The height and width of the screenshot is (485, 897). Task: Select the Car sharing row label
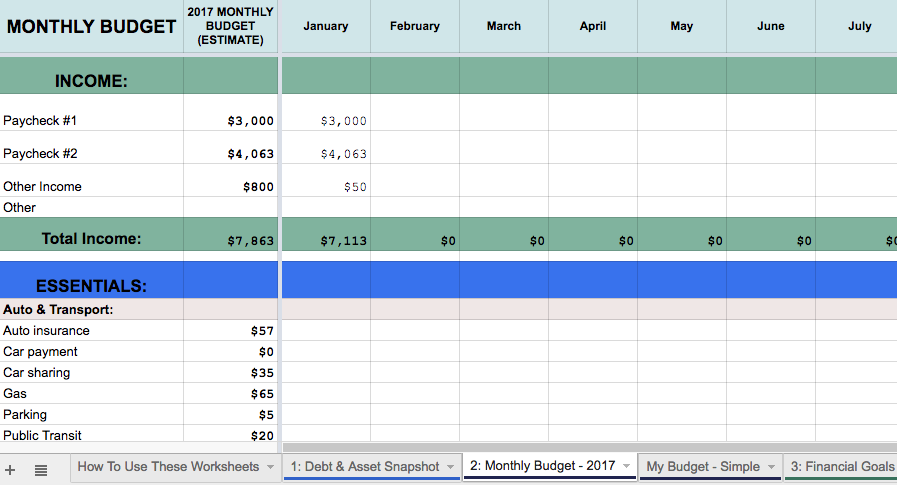37,373
